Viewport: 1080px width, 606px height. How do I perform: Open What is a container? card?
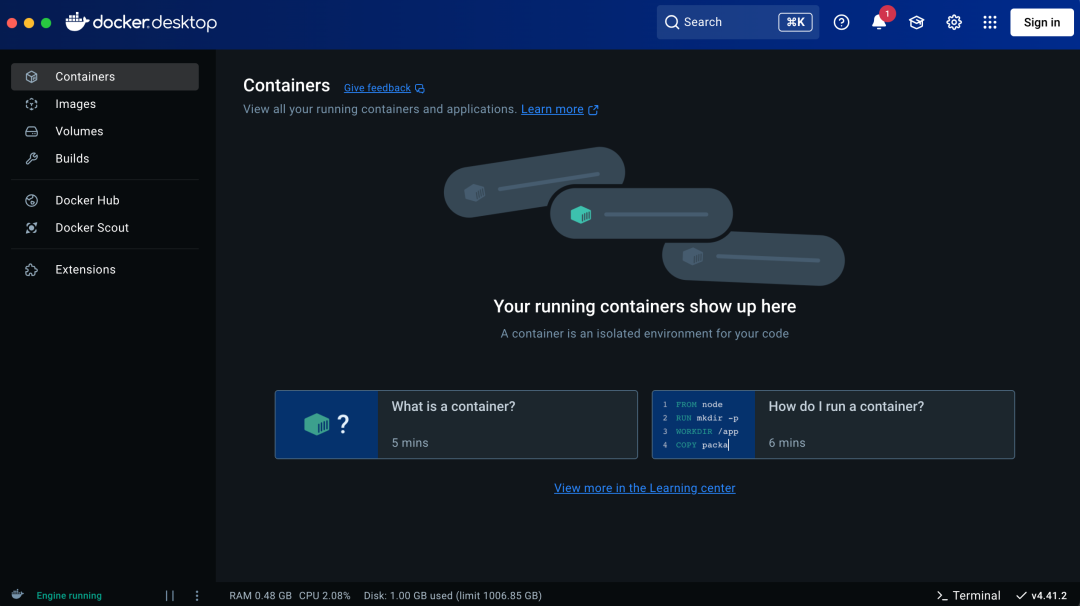456,424
